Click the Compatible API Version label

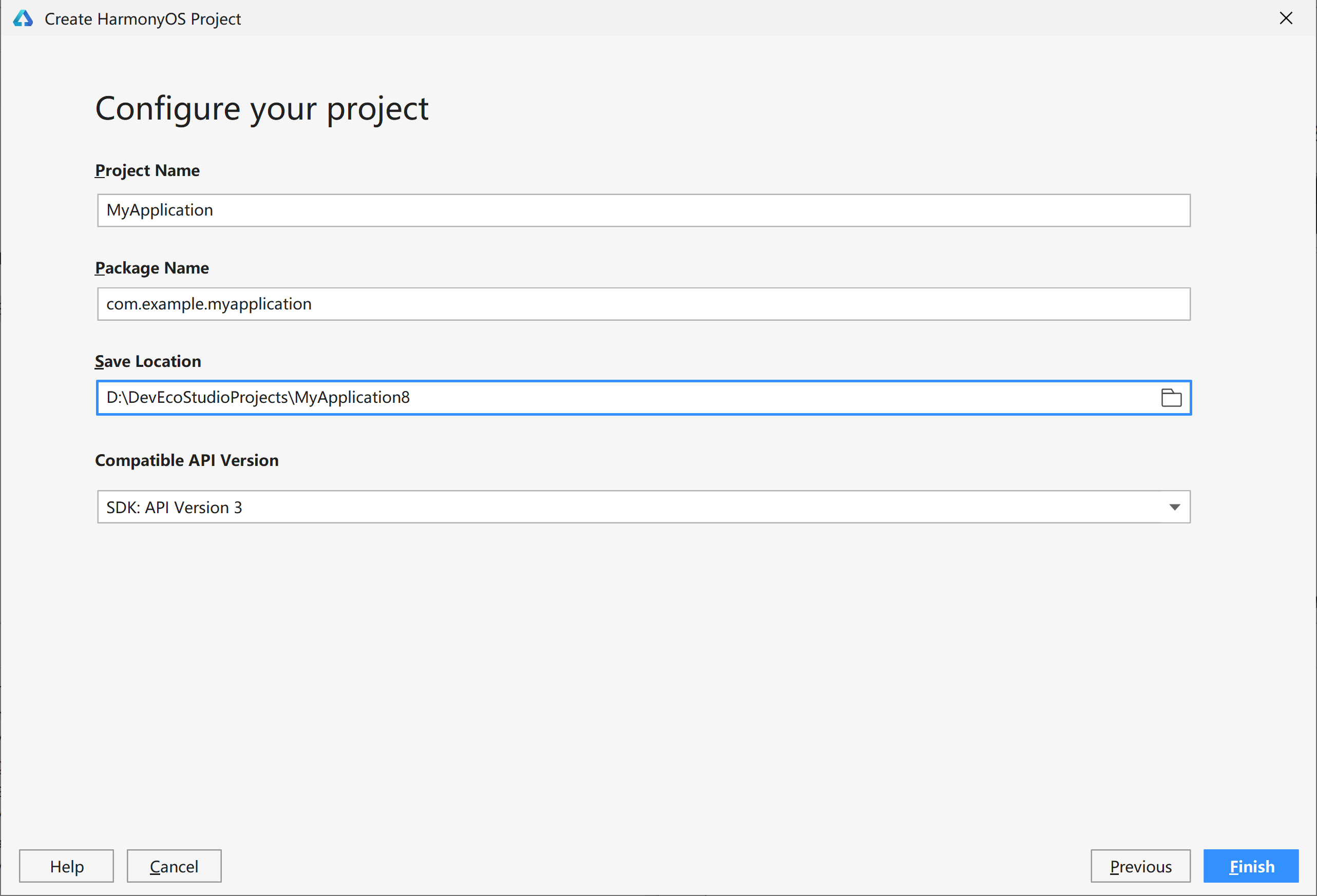[x=187, y=460]
